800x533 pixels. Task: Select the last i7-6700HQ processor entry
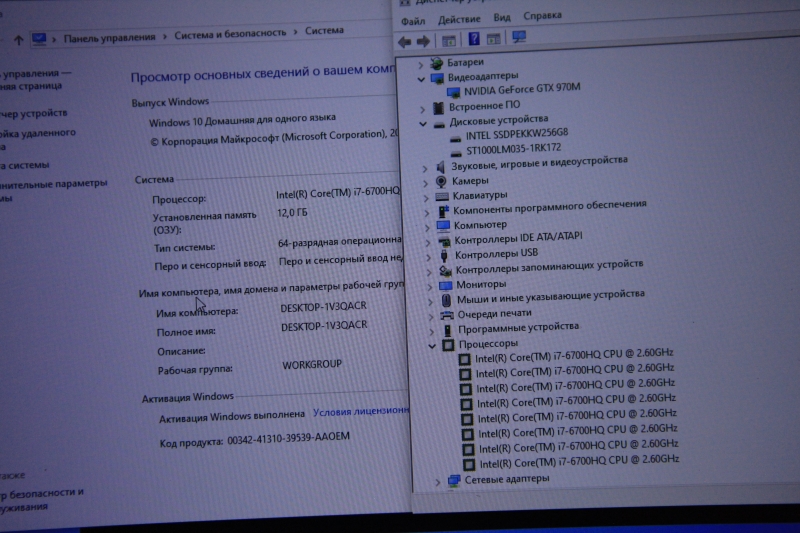point(579,462)
